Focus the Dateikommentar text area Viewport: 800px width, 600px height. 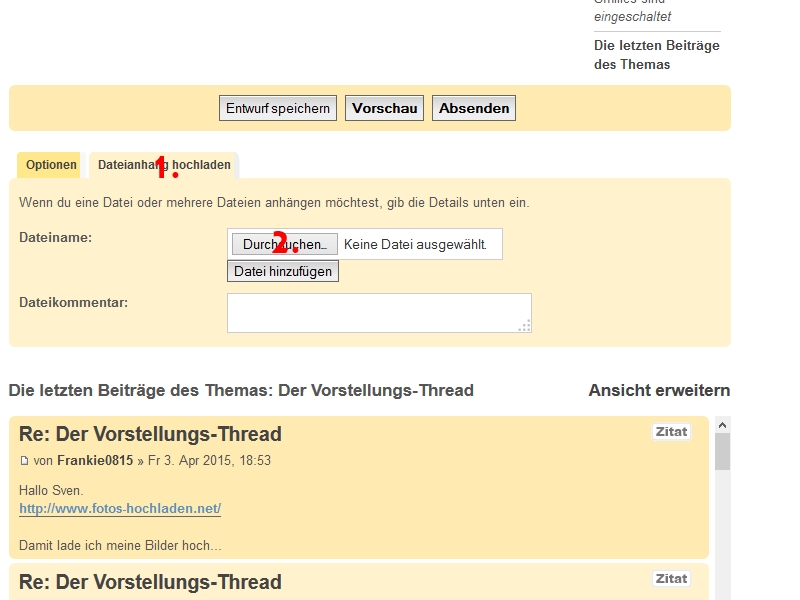pyautogui.click(x=378, y=312)
